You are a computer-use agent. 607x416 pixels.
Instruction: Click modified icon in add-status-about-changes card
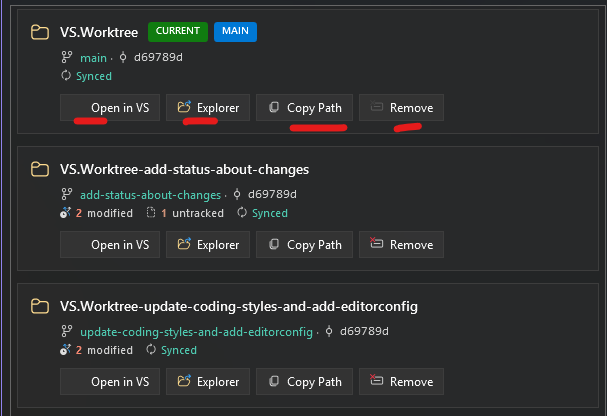[x=65, y=212]
